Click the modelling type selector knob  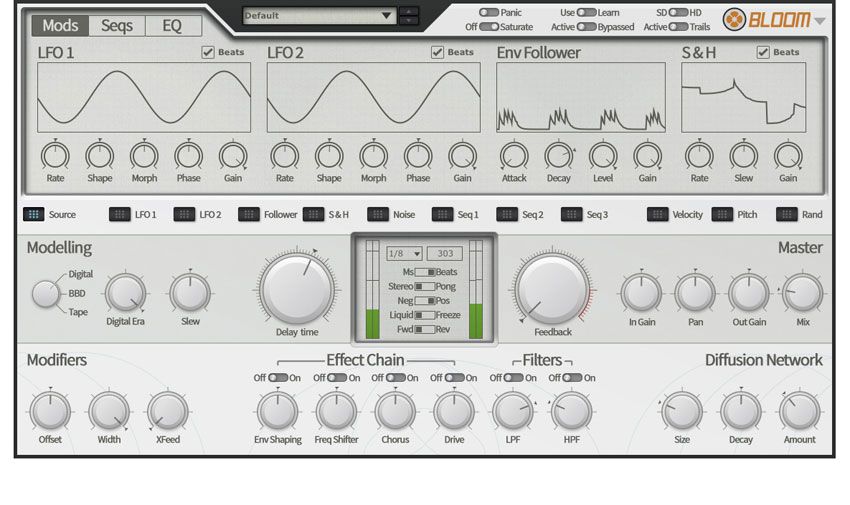click(x=46, y=294)
